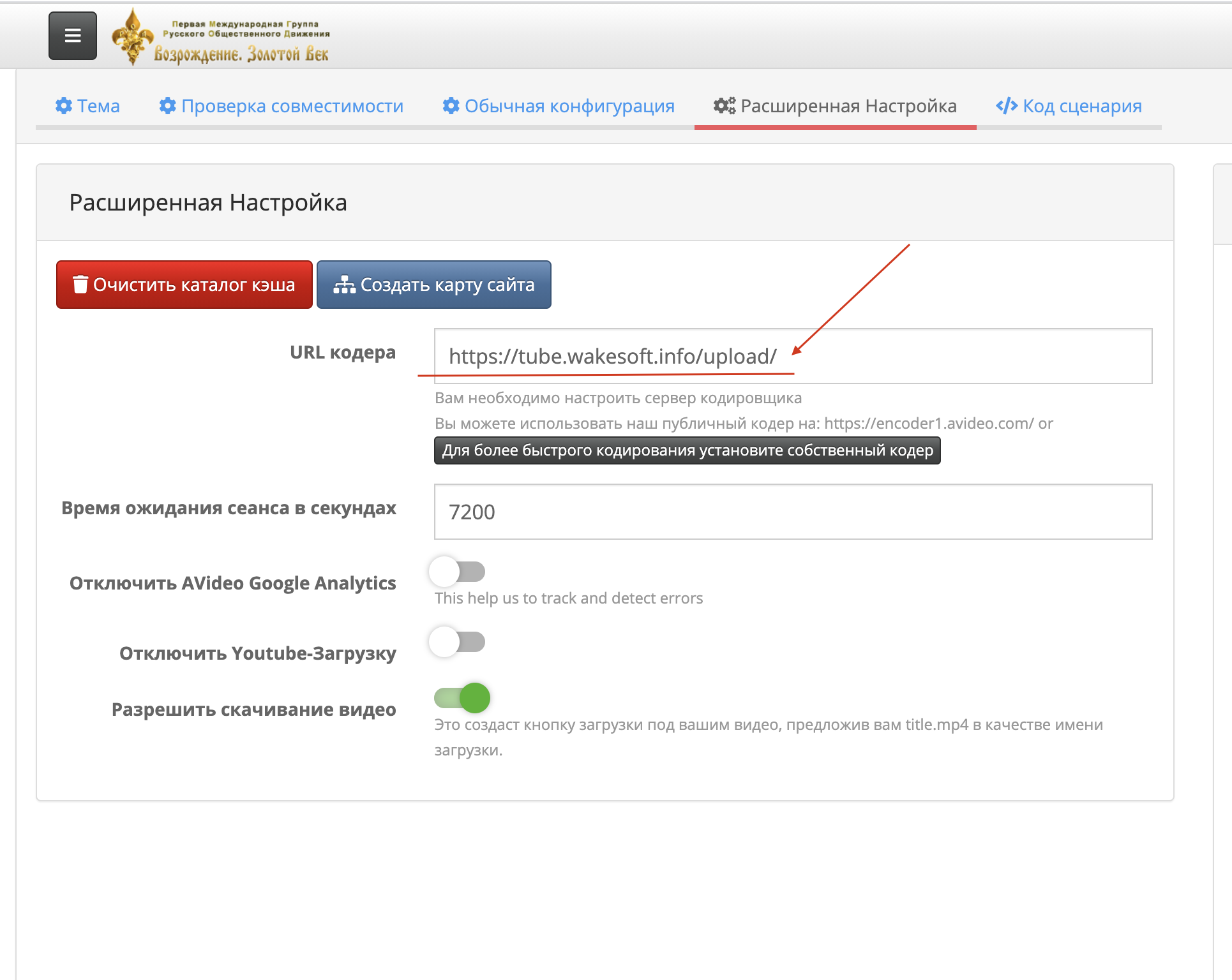
Task: Click the install own encoder dark button
Action: pyautogui.click(x=687, y=450)
